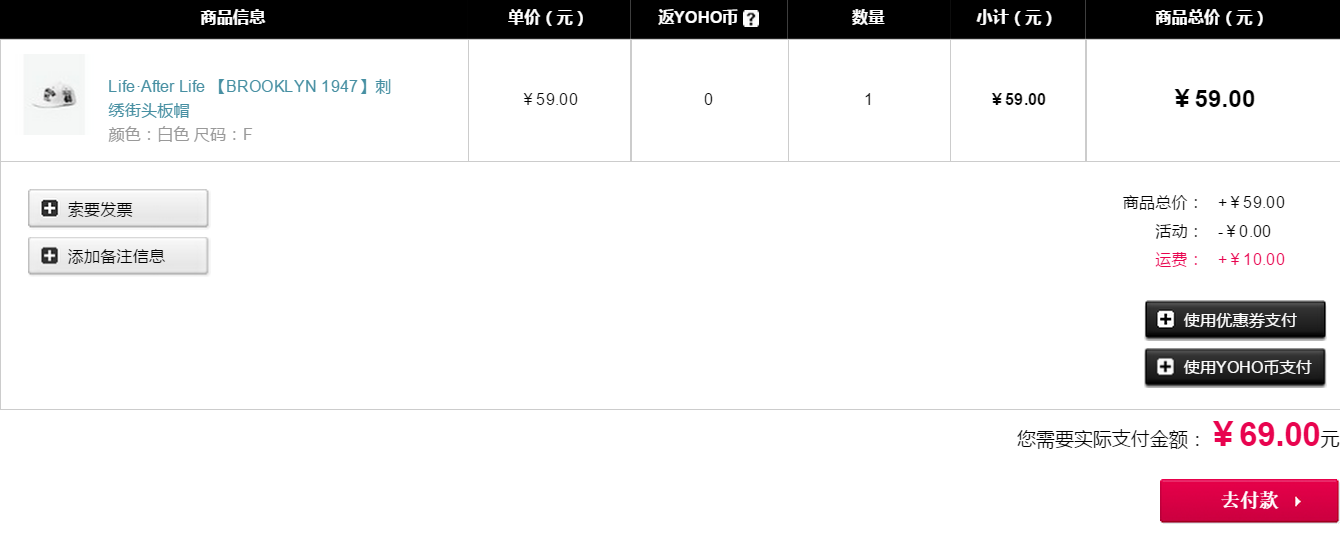Expand 使用优惠券支付 coupon payment option
Viewport: 1340px width, 560px height.
pos(1235,320)
